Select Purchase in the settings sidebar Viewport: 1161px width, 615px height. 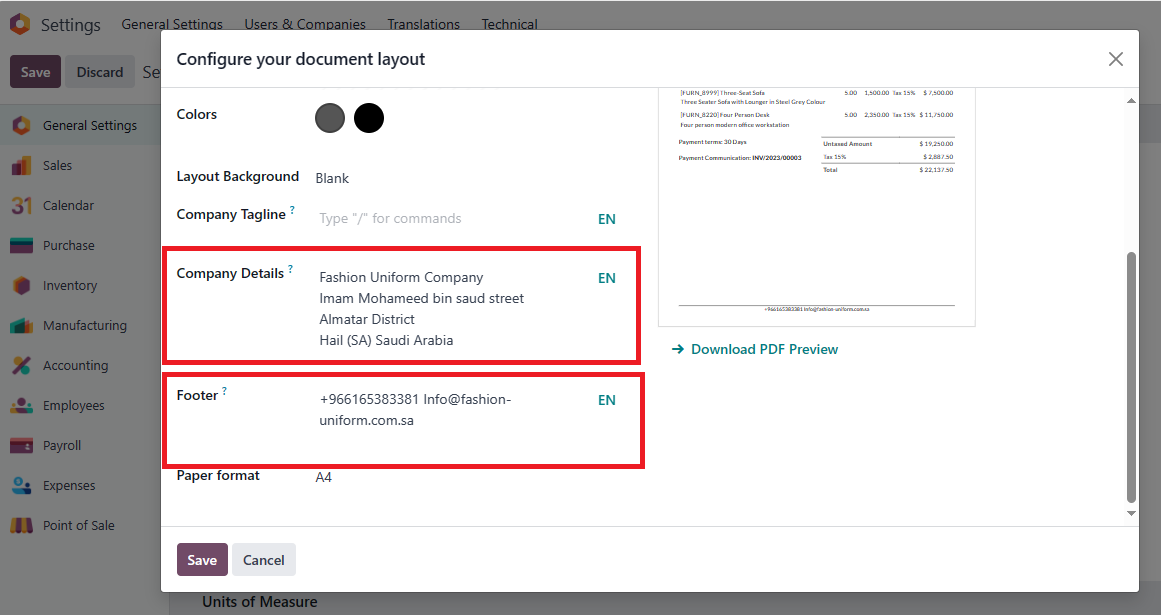coord(69,246)
